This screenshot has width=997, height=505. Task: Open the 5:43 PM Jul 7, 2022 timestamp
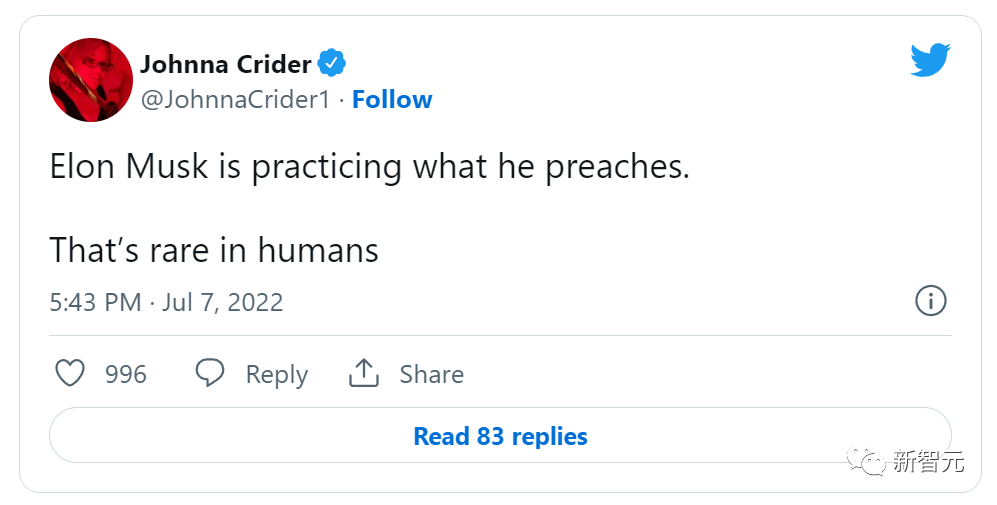166,302
